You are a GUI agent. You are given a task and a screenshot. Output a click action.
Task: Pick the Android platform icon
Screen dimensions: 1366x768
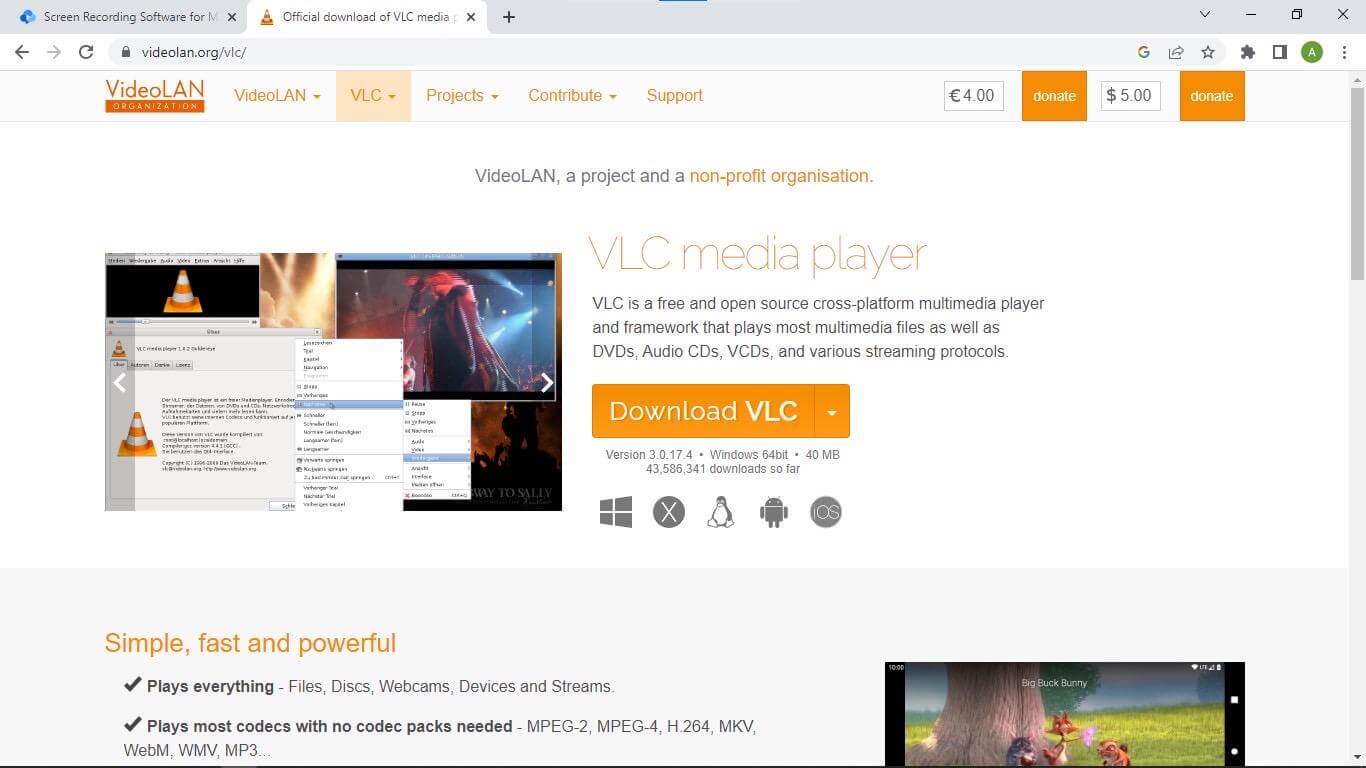tap(774, 512)
